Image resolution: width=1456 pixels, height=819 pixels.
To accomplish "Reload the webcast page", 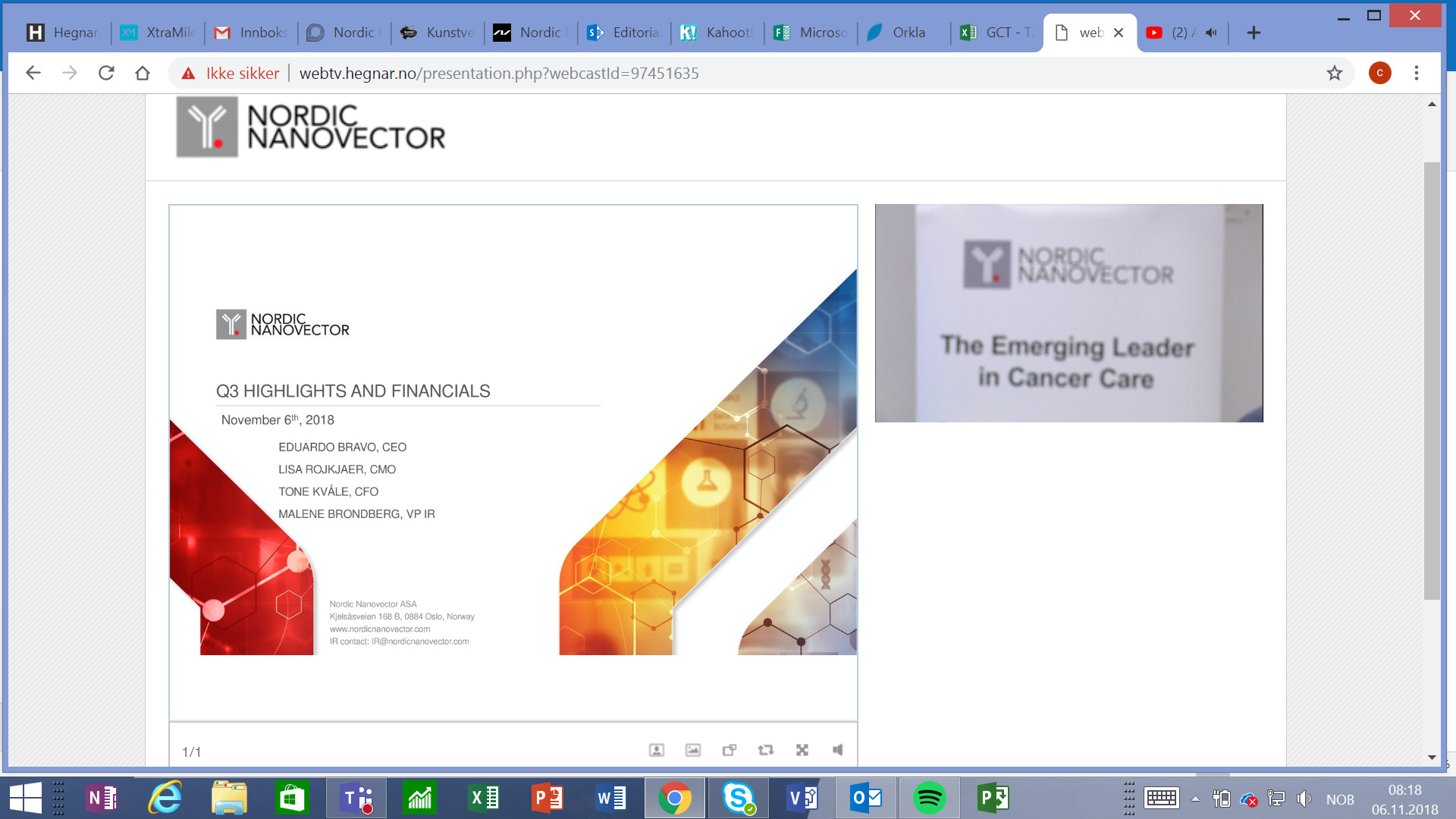I will pyautogui.click(x=106, y=73).
